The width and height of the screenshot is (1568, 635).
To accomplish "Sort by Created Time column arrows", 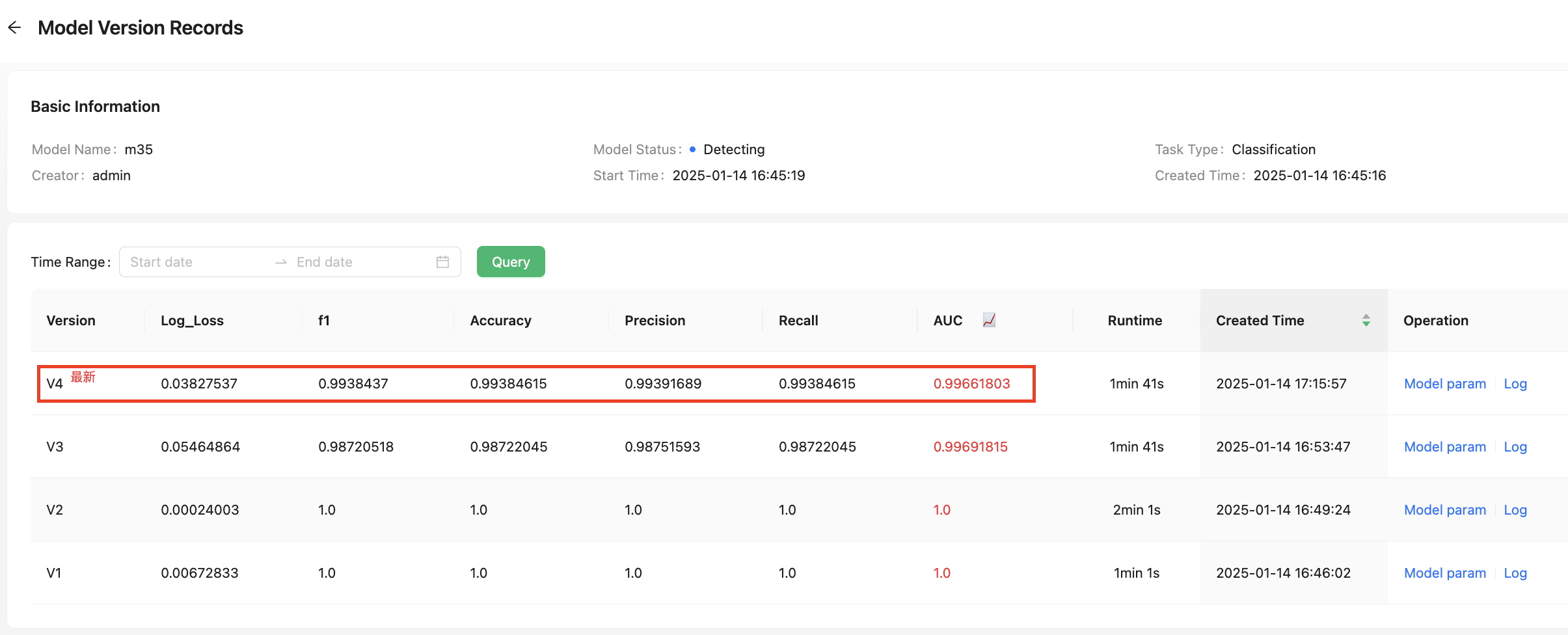I will (1366, 320).
